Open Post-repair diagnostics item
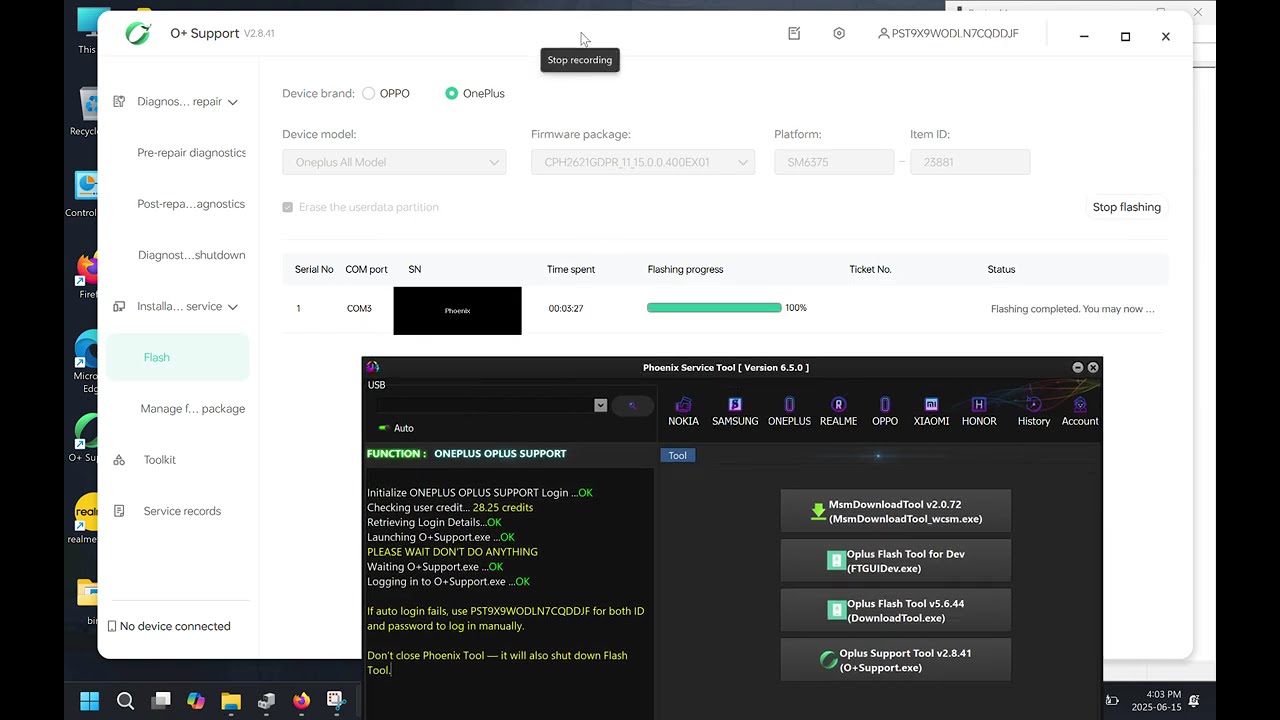This screenshot has width=1280, height=720. 191,204
